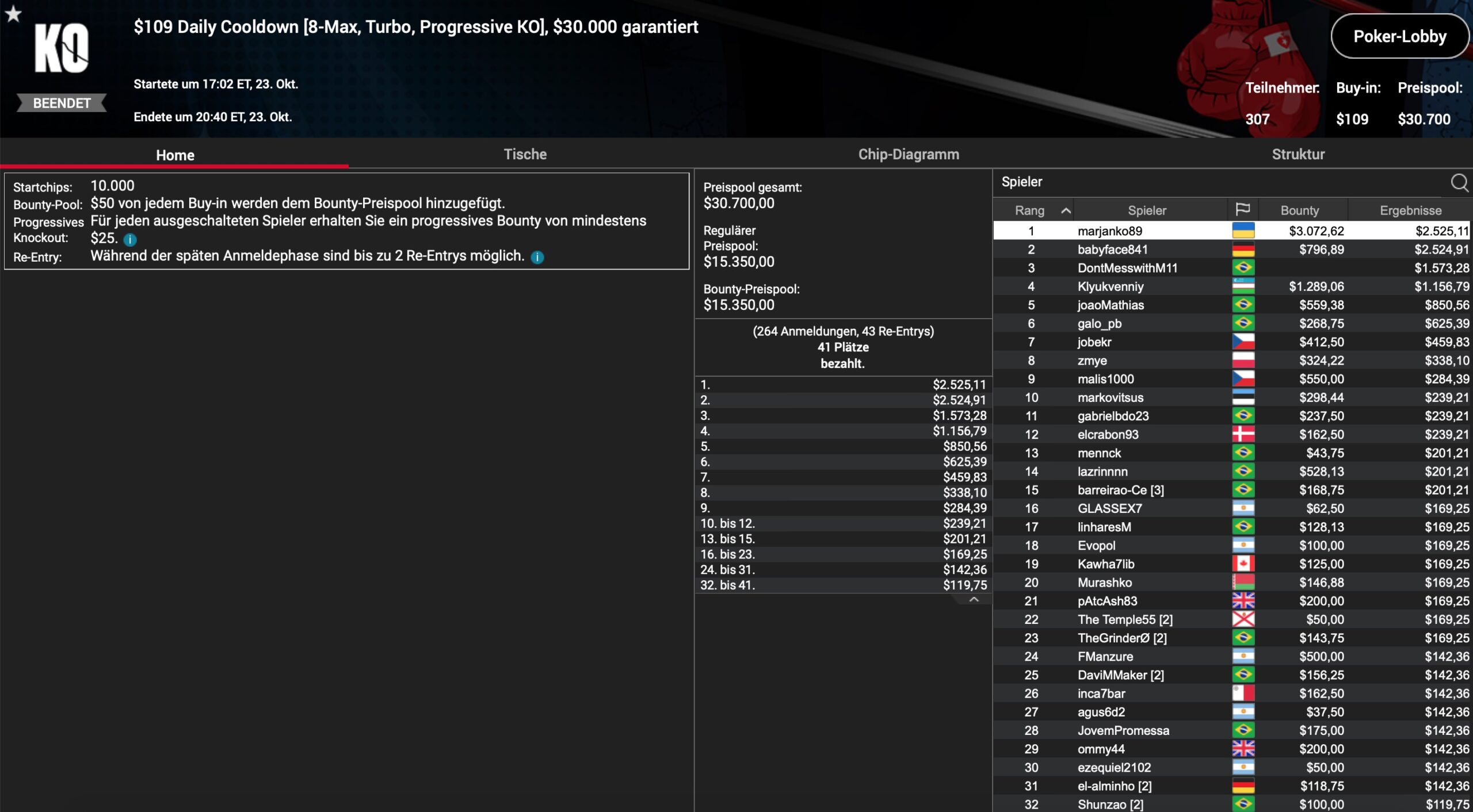Click the flag column header icon
1473x812 pixels.
click(x=1242, y=210)
